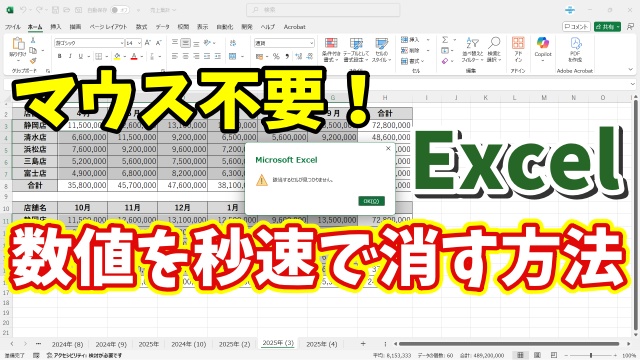Increase the font size with A icon
640x360 pixels.
pos(148,43)
